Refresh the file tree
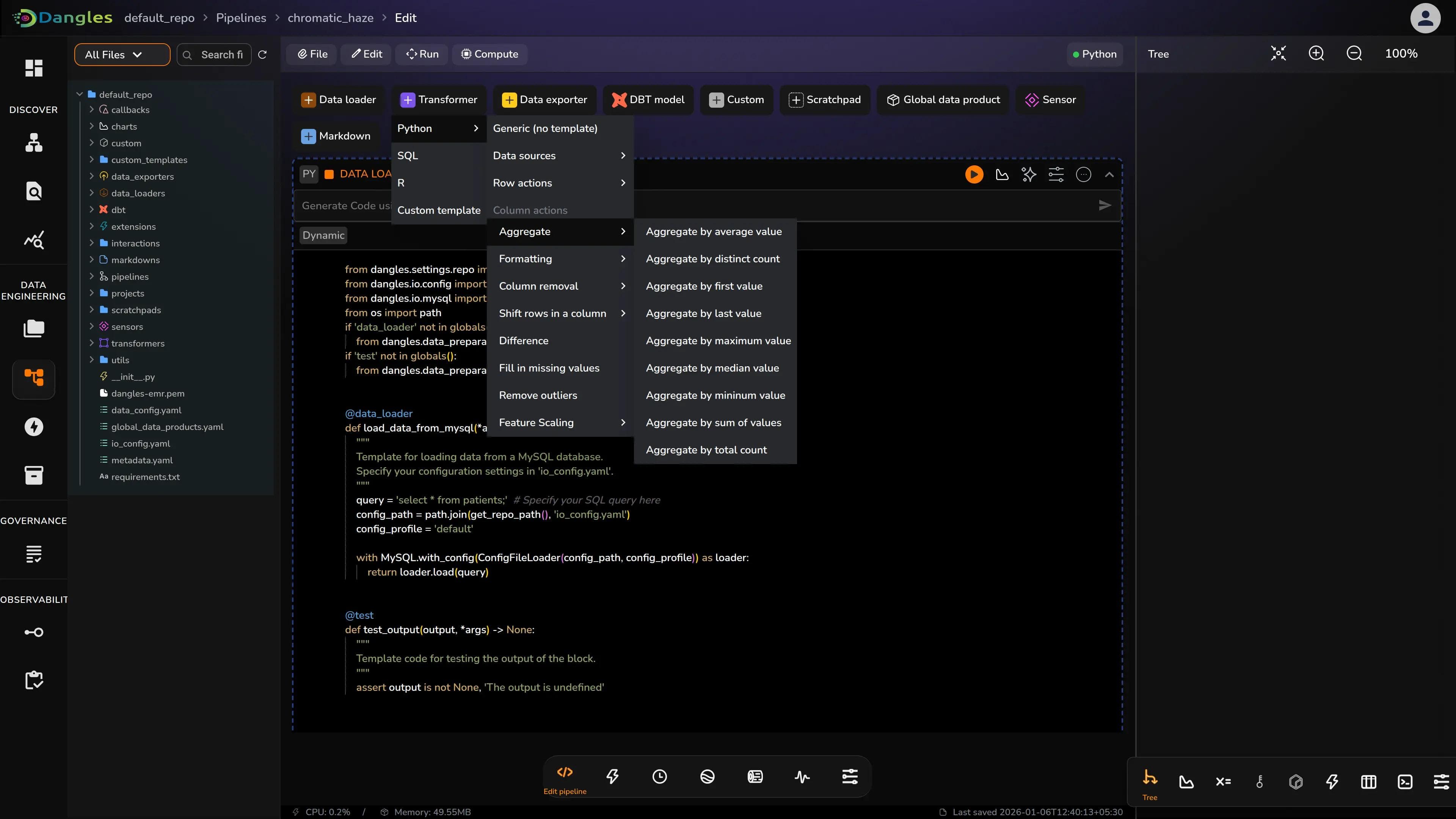This screenshot has height=819, width=1456. tap(262, 54)
